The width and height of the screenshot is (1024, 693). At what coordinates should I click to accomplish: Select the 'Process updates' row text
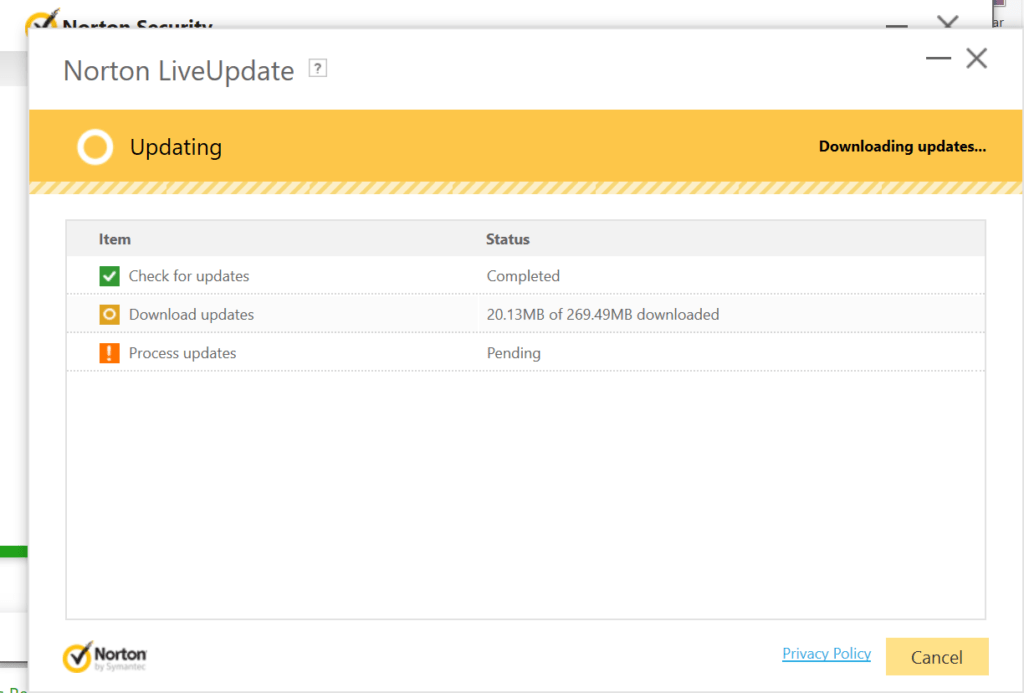click(x=182, y=353)
